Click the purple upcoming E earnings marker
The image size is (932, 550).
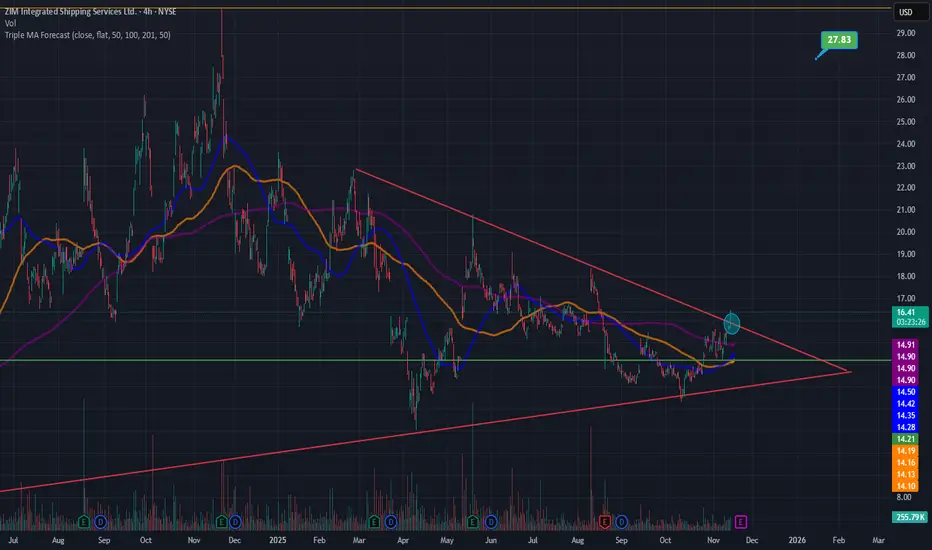741,522
